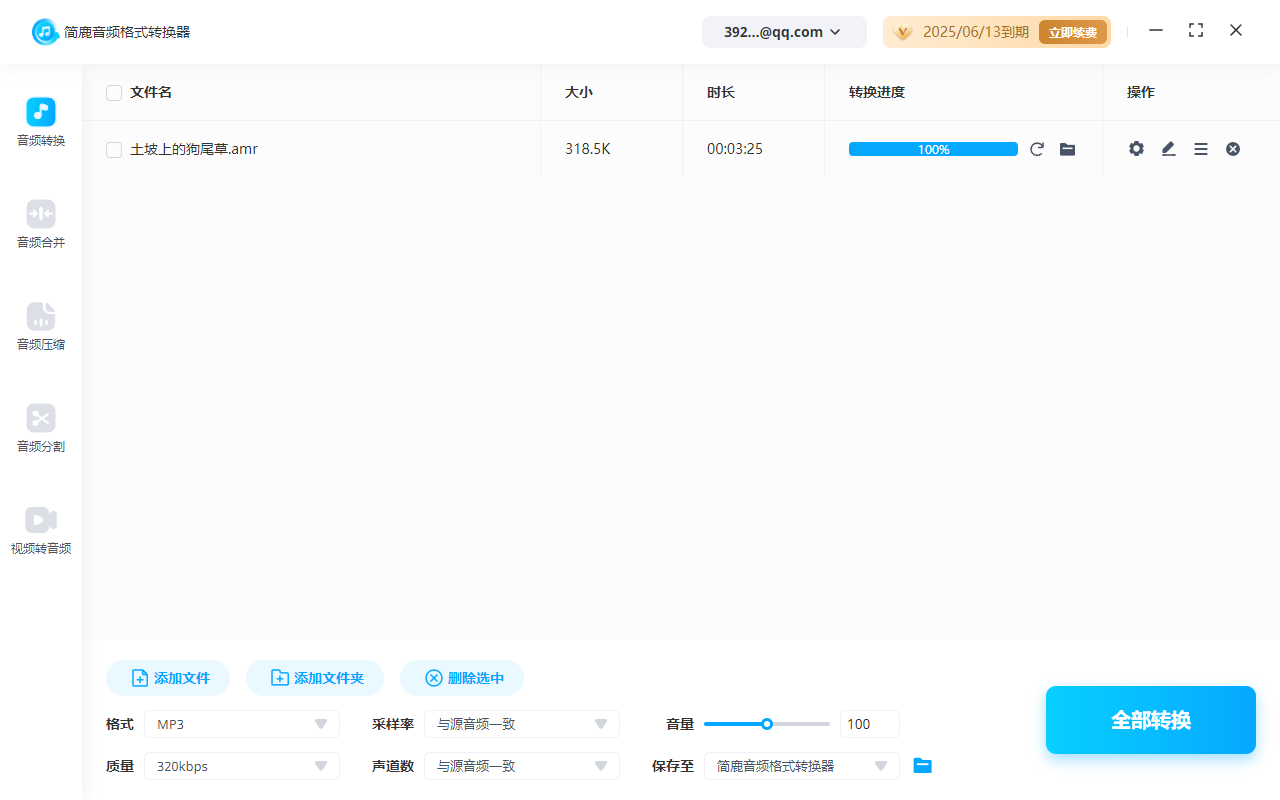Toggle the select-all checkbox in the header
This screenshot has height=800, width=1280.
coord(114,92)
